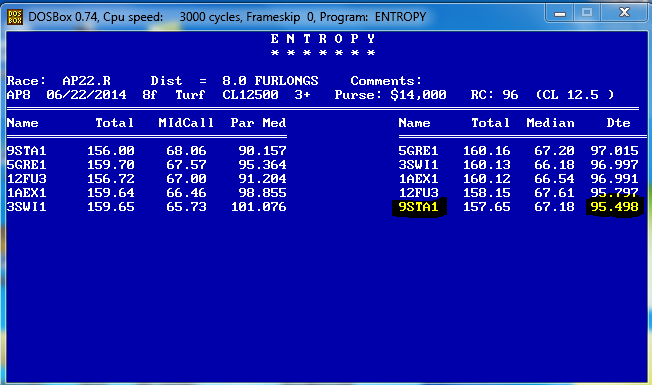This screenshot has width=652, height=385.
Task: Click the MIdCall value 65.73
Action: [186, 207]
